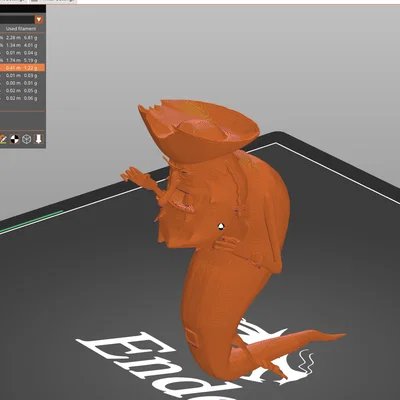Toggle the 0.01 m 0.04 g legend row

(22, 53)
